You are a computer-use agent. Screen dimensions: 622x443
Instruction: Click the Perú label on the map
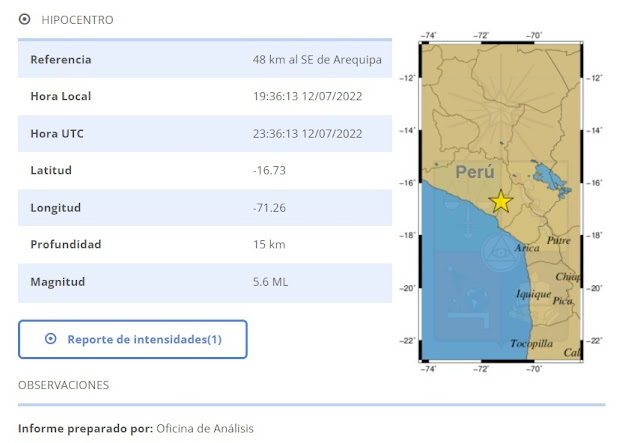tap(475, 172)
